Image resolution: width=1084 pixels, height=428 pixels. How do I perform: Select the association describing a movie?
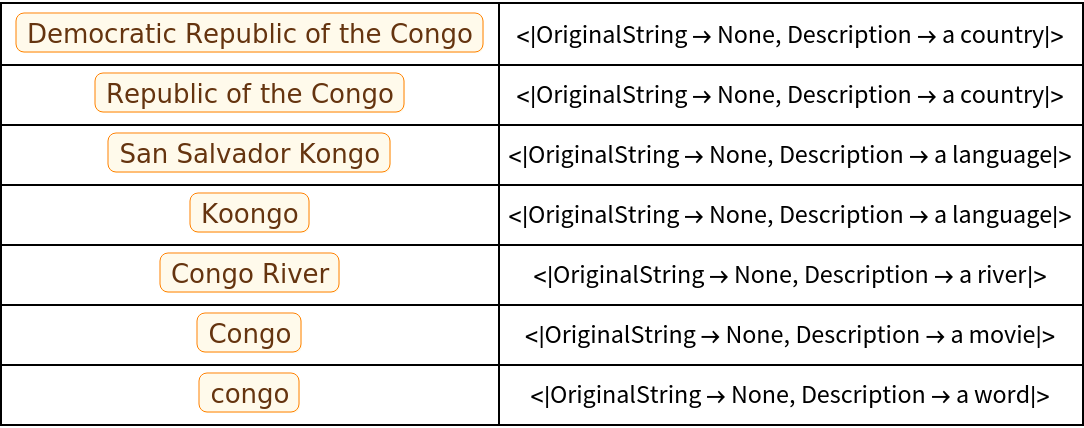pyautogui.click(x=790, y=336)
